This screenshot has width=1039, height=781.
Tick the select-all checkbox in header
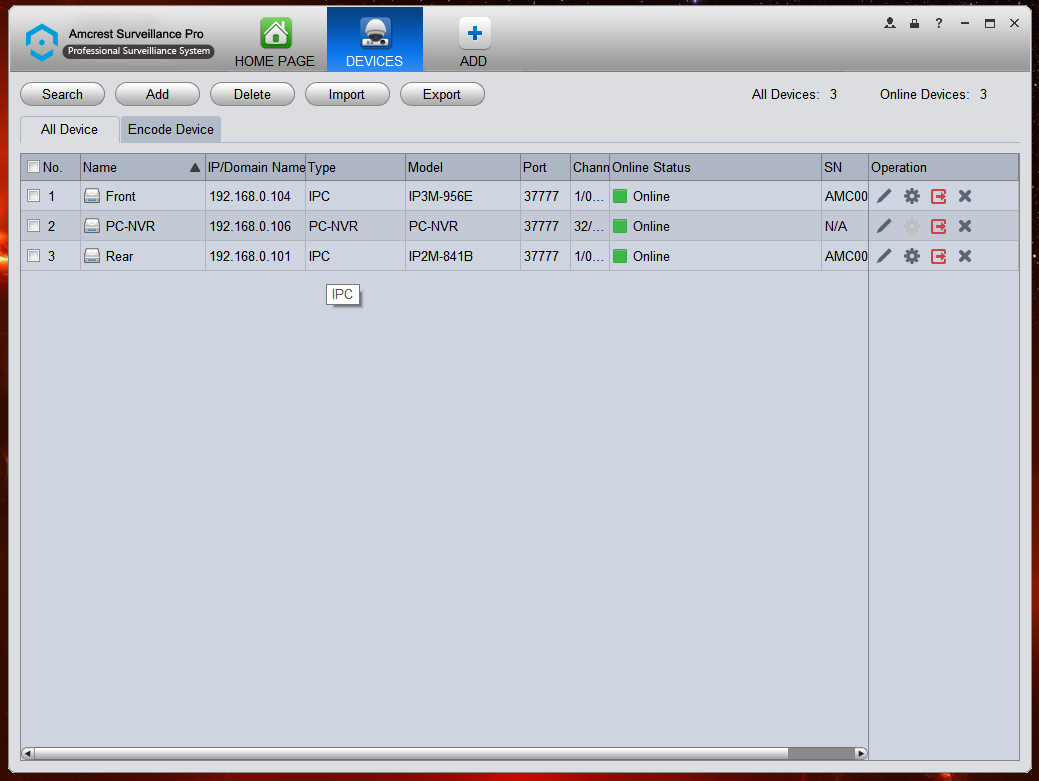[x=33, y=167]
